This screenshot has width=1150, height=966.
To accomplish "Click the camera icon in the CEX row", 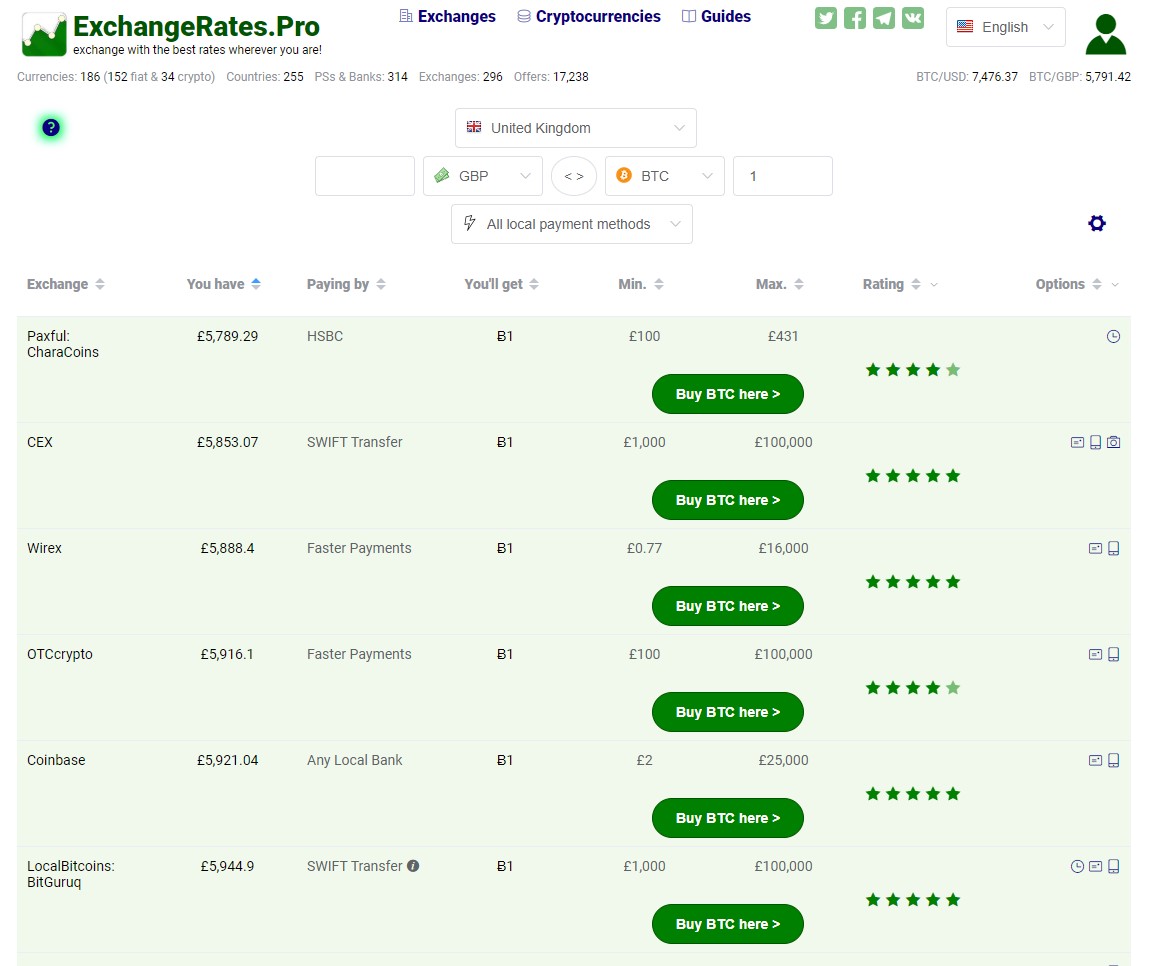I will (x=1114, y=441).
